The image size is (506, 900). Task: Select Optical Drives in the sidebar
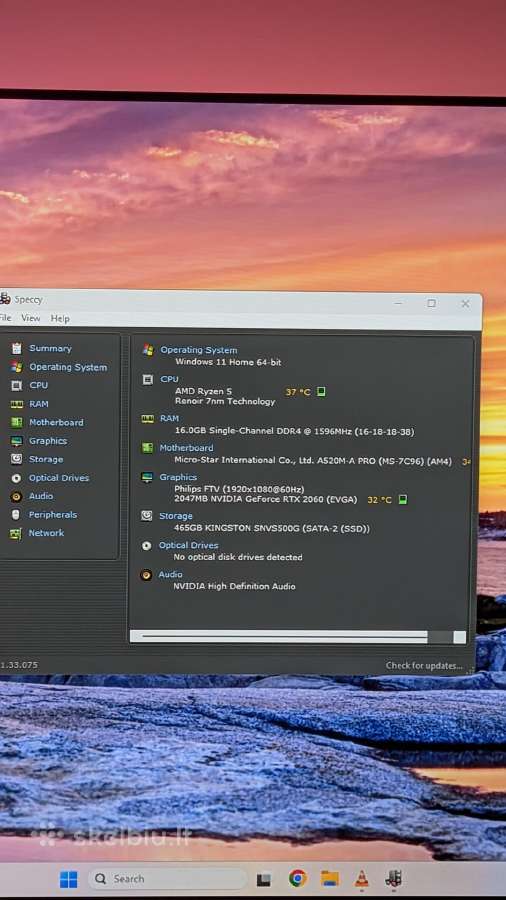pos(59,478)
